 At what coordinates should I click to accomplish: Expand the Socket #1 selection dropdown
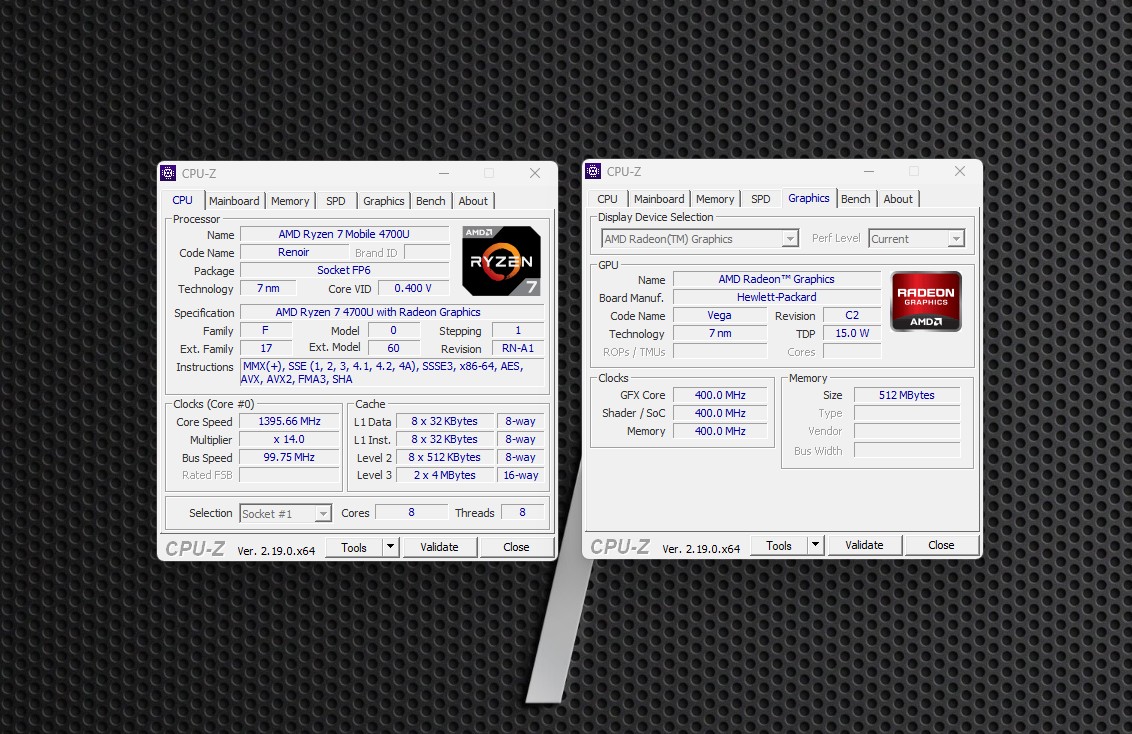coord(322,514)
